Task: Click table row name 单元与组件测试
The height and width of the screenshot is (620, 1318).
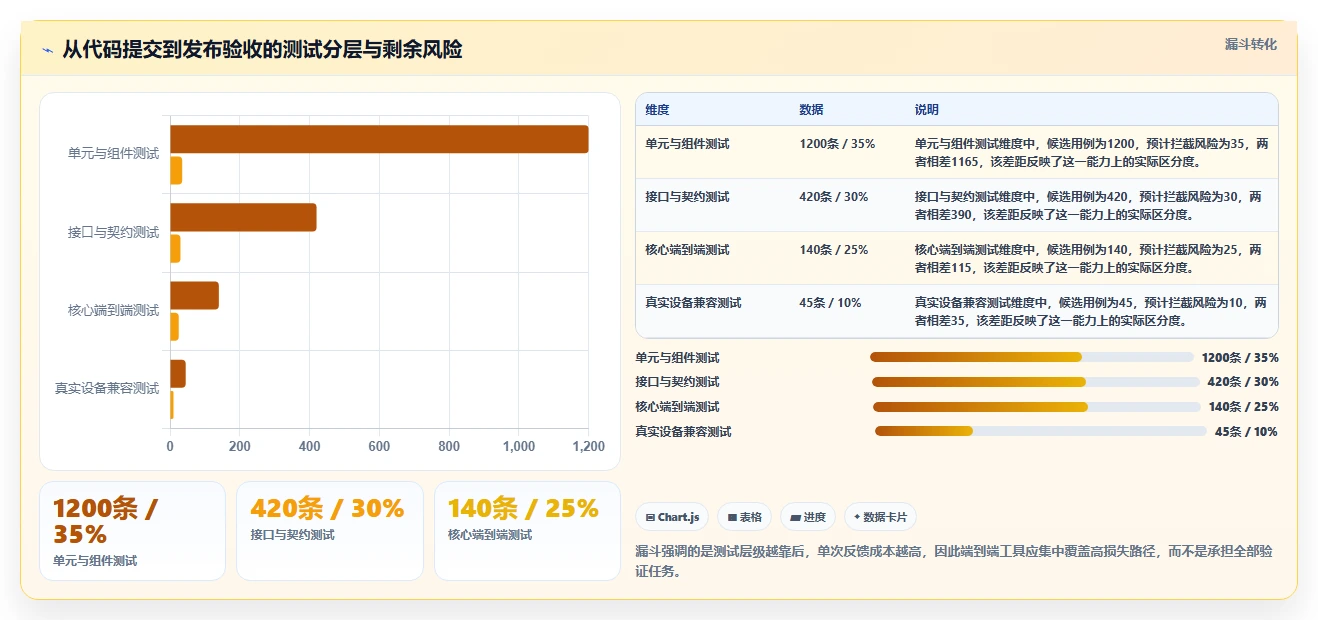Action: click(x=687, y=144)
